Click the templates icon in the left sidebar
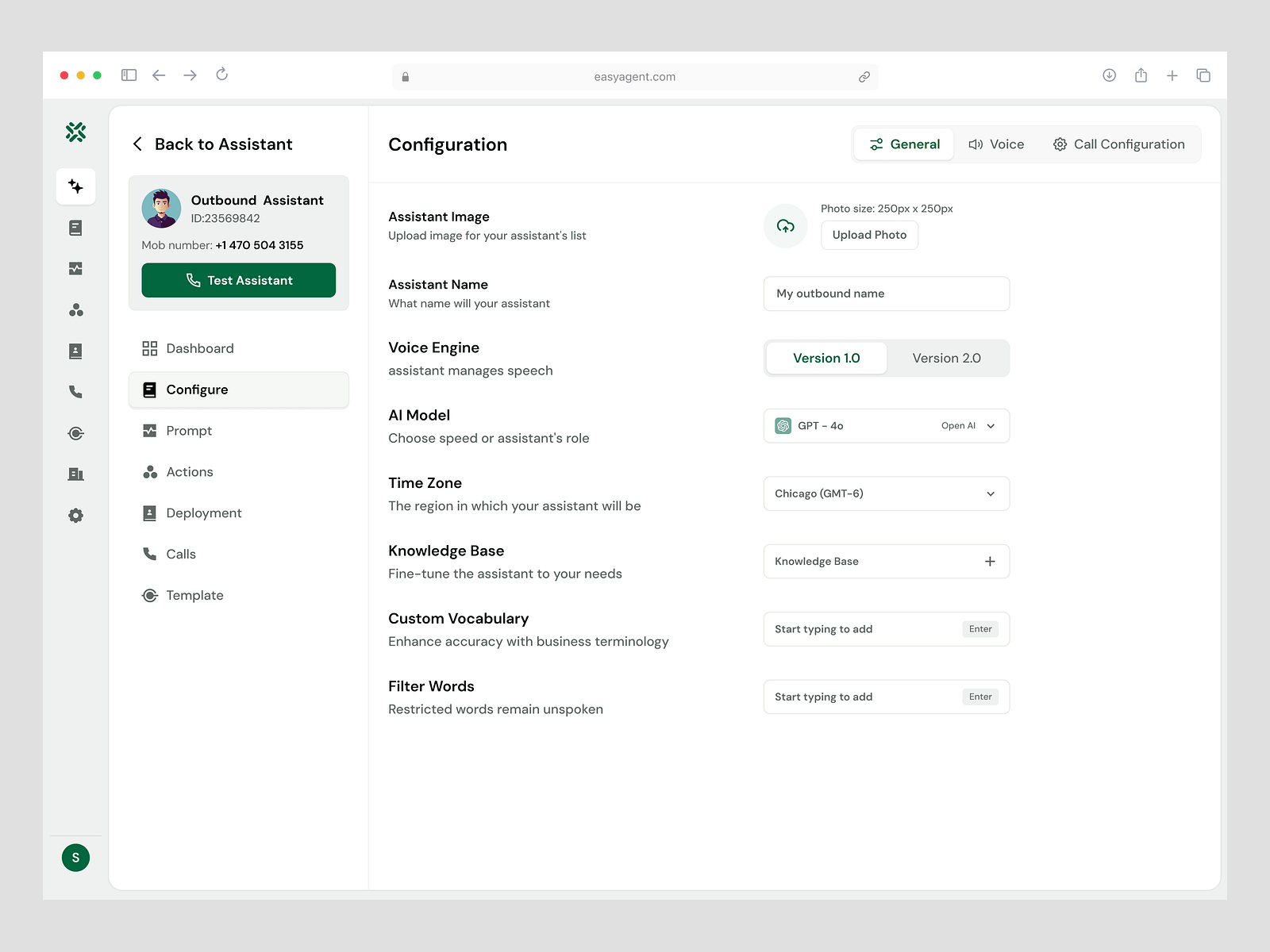1270x952 pixels. click(75, 433)
